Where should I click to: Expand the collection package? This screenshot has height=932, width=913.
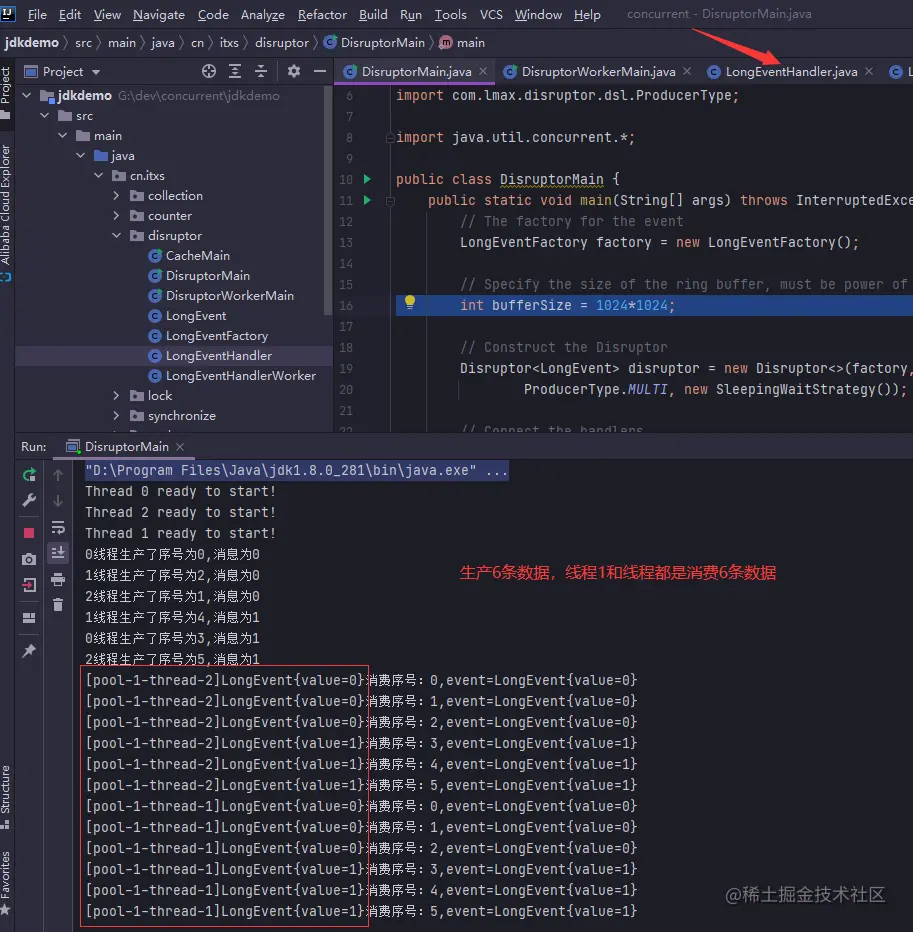tap(117, 196)
